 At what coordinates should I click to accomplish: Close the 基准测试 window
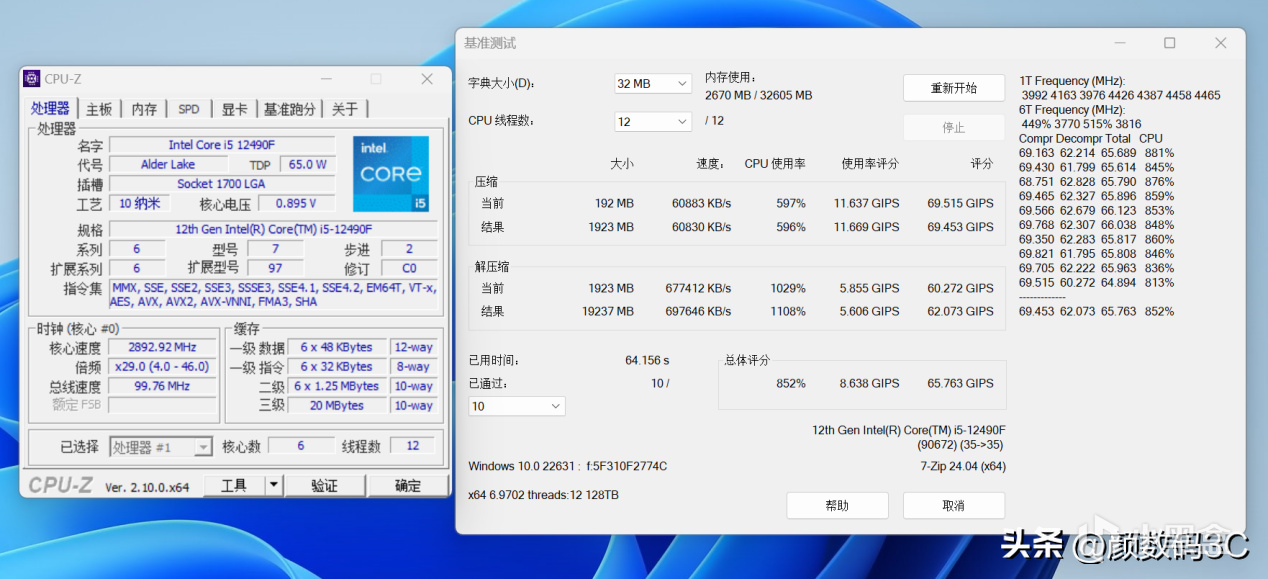point(1220,43)
